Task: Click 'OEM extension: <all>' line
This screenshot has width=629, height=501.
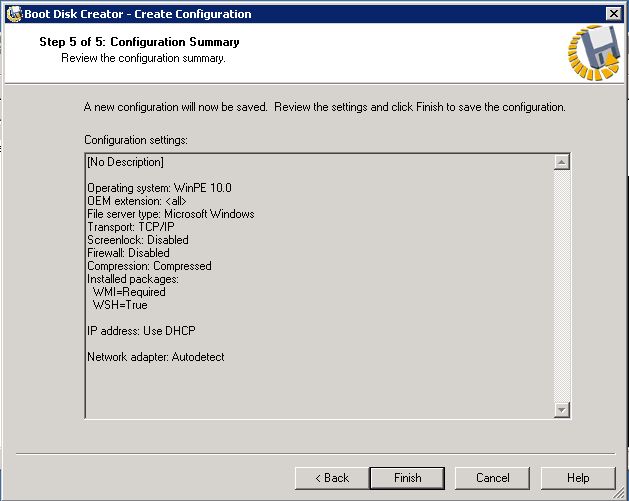Action: [x=137, y=201]
